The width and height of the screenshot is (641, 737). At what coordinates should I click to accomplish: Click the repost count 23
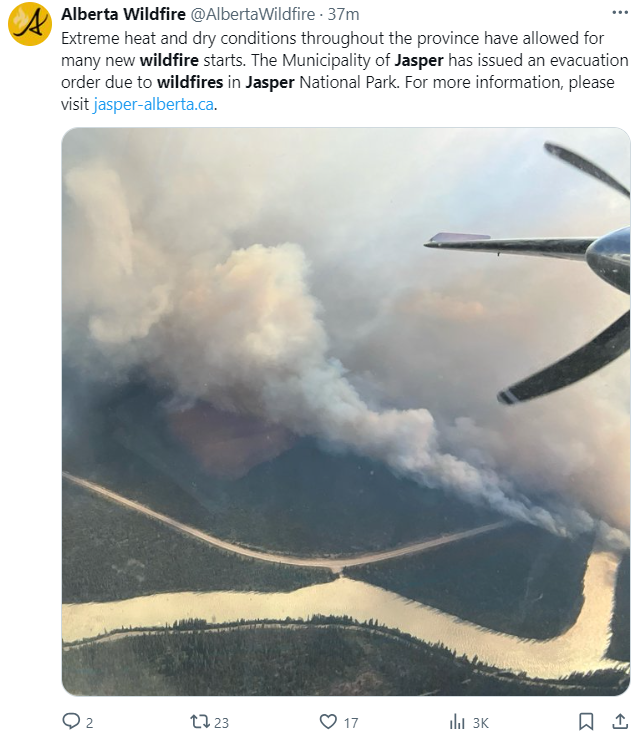pyautogui.click(x=221, y=722)
